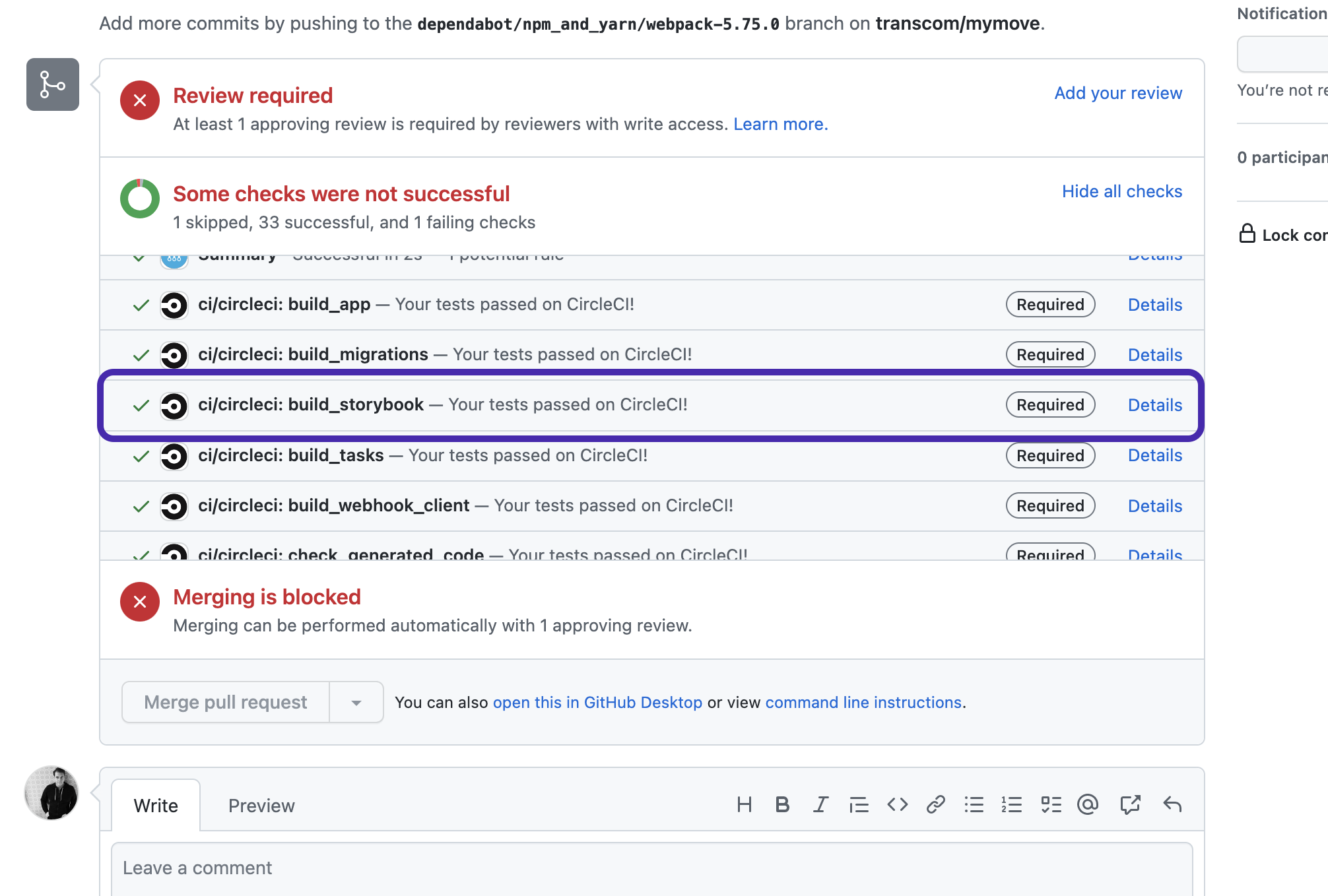Toggle bold formatting in the comment editor

(783, 804)
